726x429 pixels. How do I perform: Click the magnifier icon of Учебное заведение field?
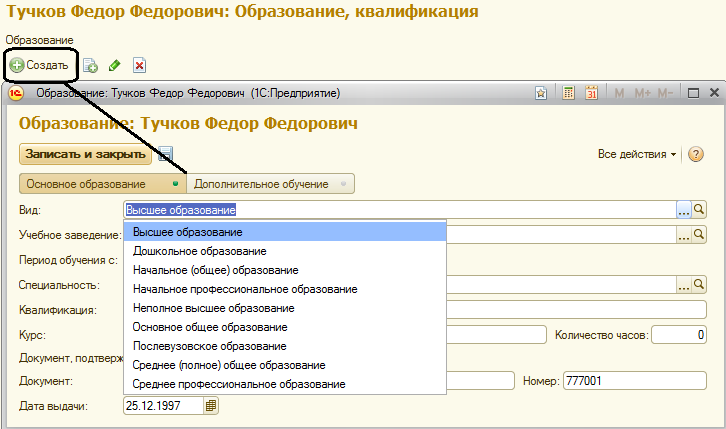[699, 235]
